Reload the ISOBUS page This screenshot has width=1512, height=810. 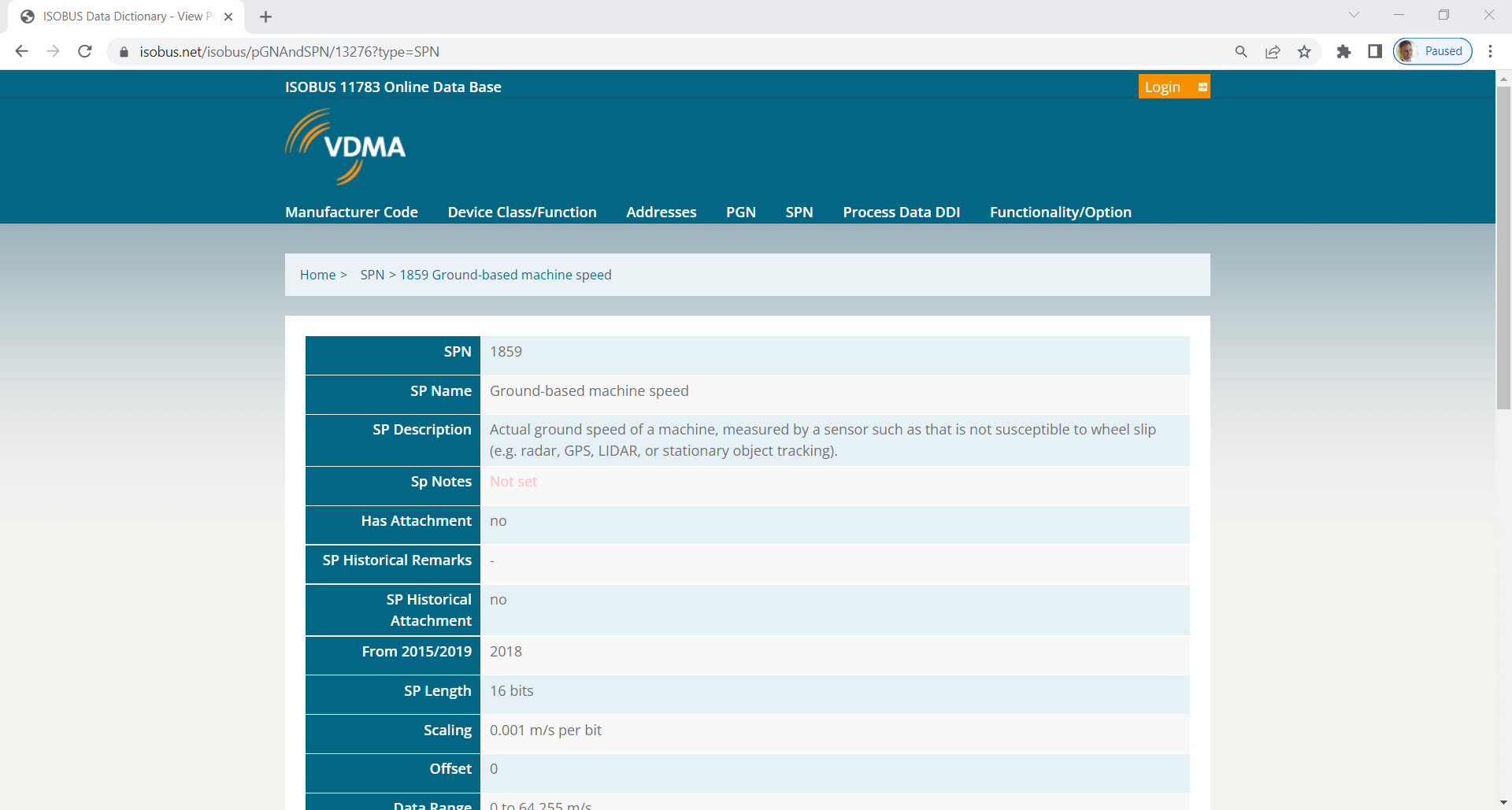coord(85,51)
